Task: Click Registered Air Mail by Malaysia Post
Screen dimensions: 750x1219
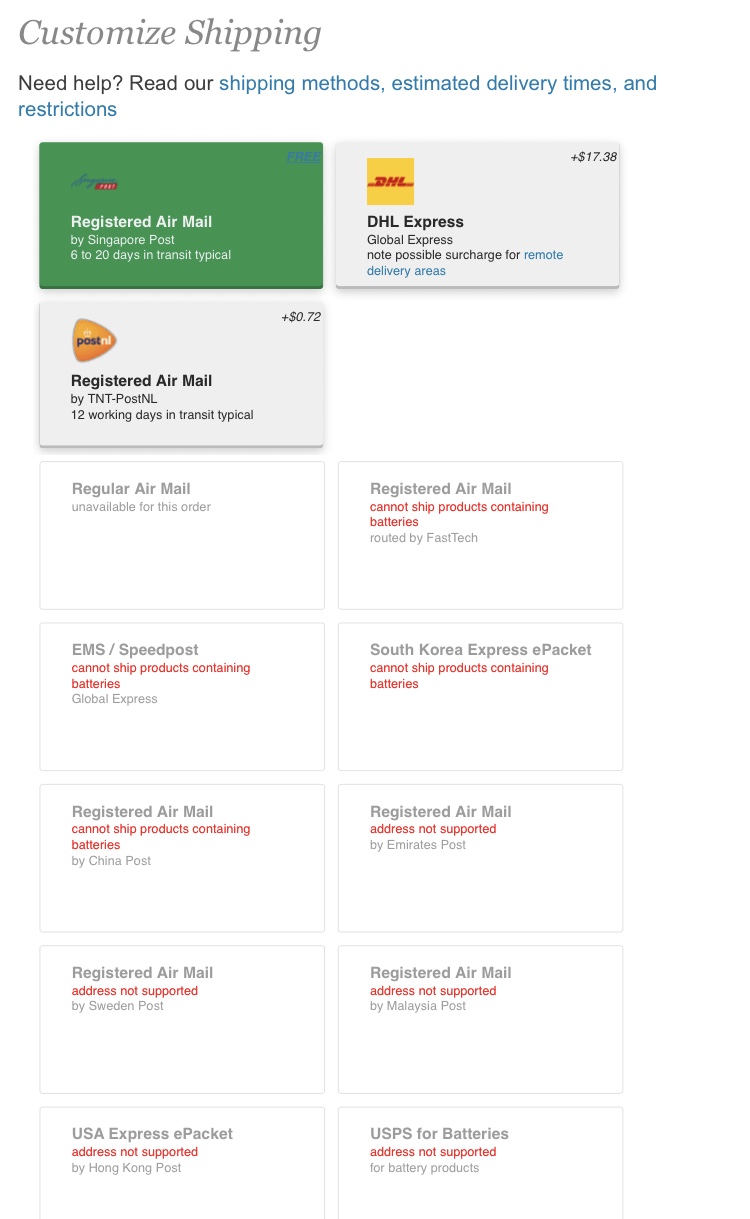Action: click(480, 1018)
